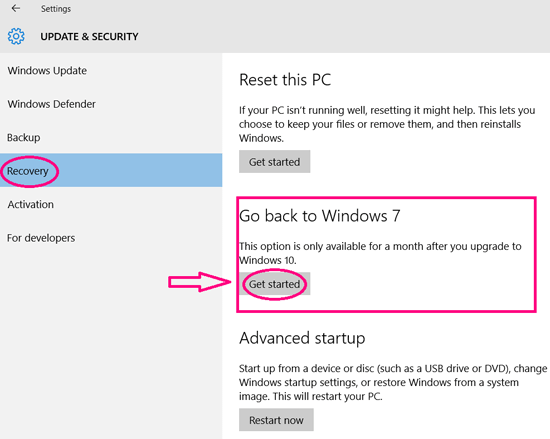Click Get started under Go back to Windows 7
This screenshot has width=550, height=439.
point(274,284)
